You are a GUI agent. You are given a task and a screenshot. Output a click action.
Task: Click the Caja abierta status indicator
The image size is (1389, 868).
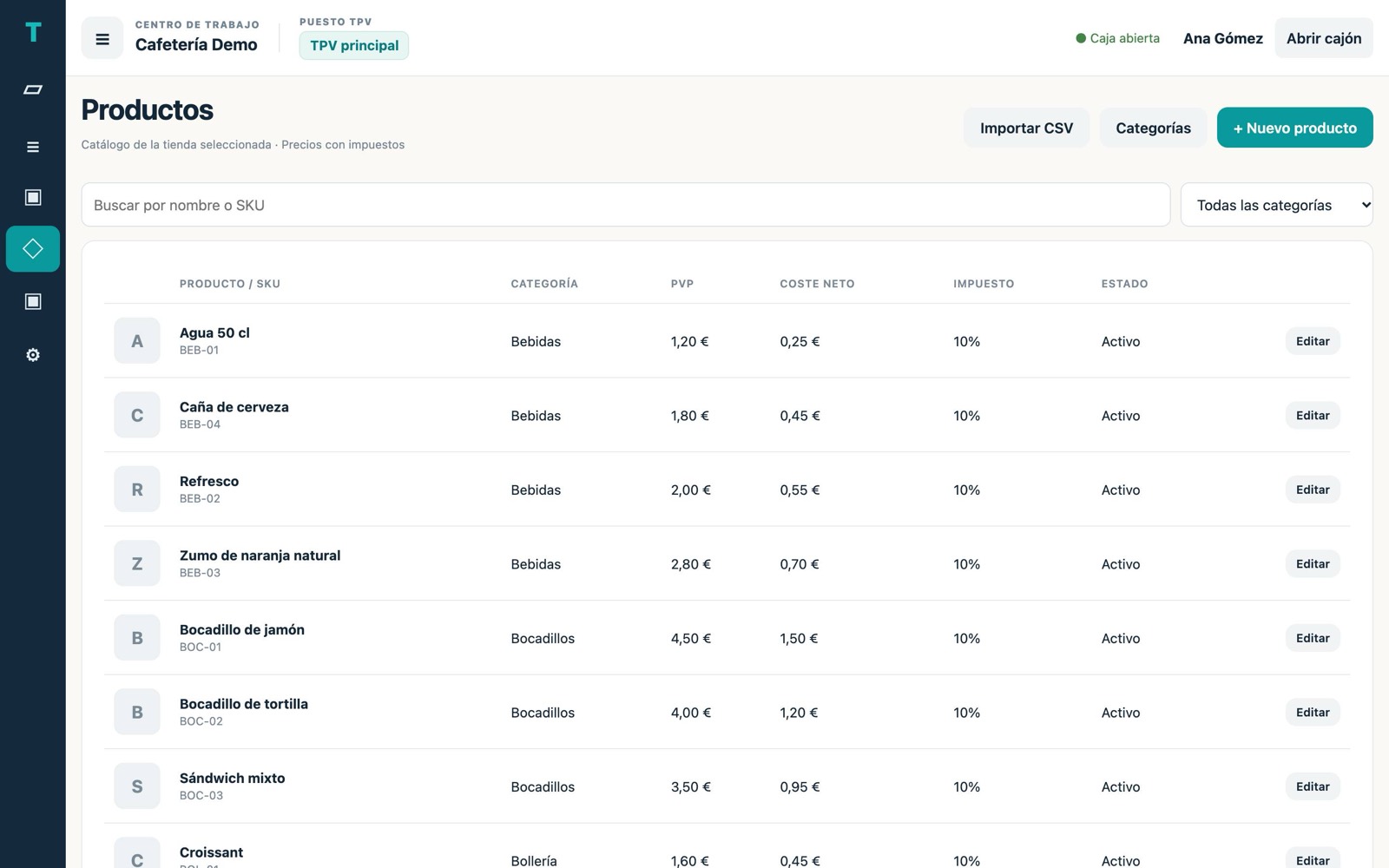coord(1117,38)
